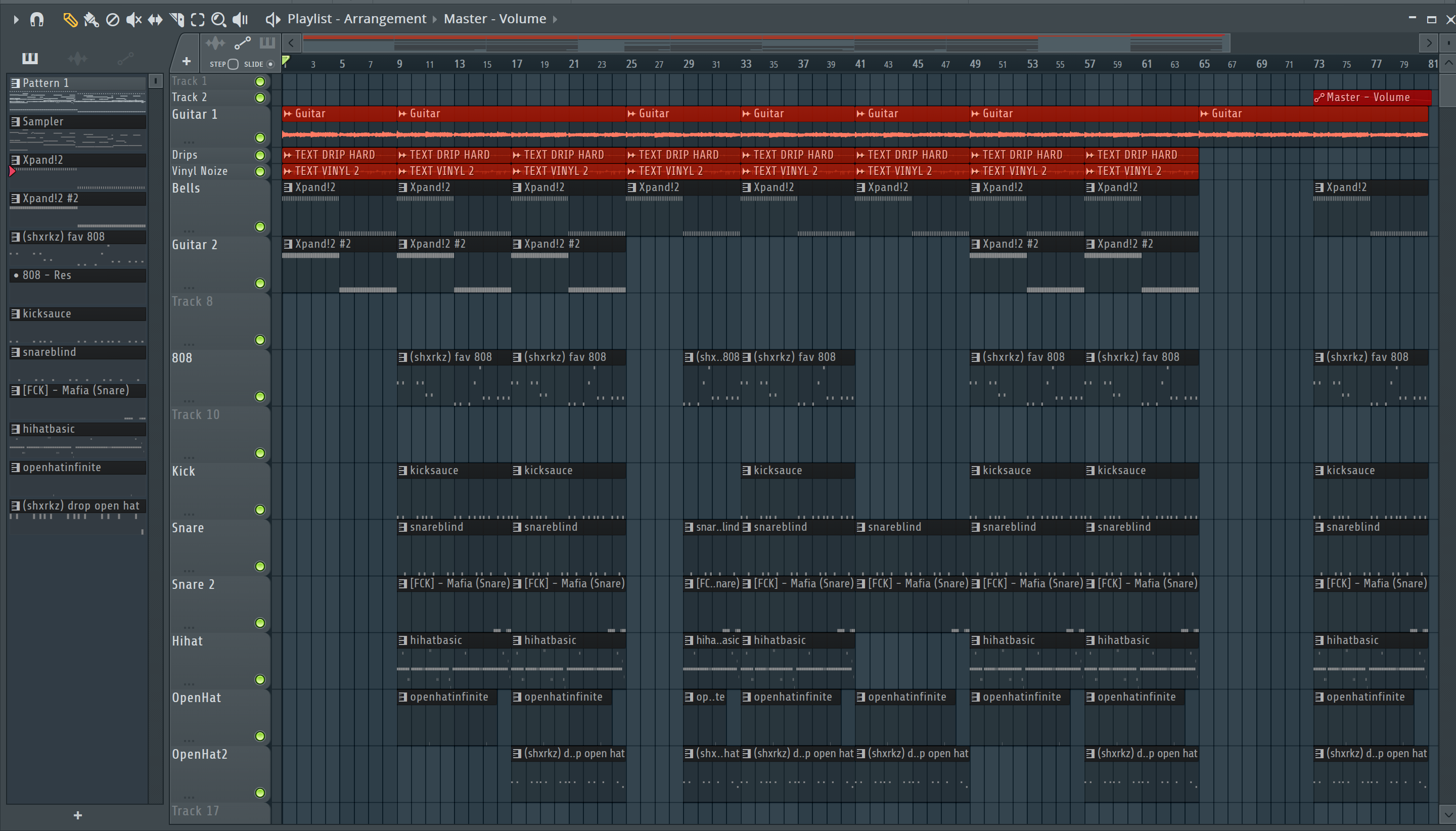Viewport: 1456px width, 831px height.
Task: Select the Delete tool
Action: [x=112, y=20]
